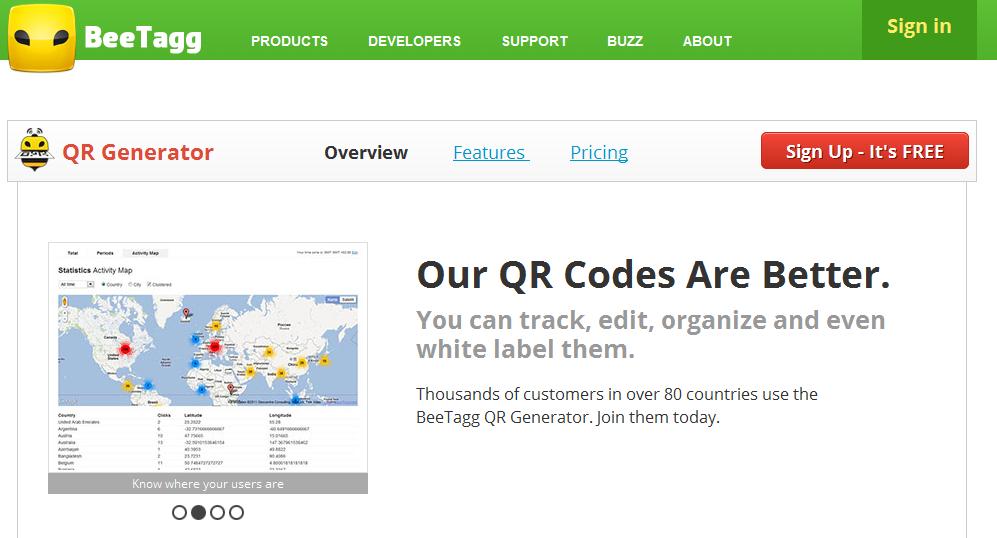The width and height of the screenshot is (997, 538).
Task: Click Sign Up - It's FREE button
Action: (865, 151)
